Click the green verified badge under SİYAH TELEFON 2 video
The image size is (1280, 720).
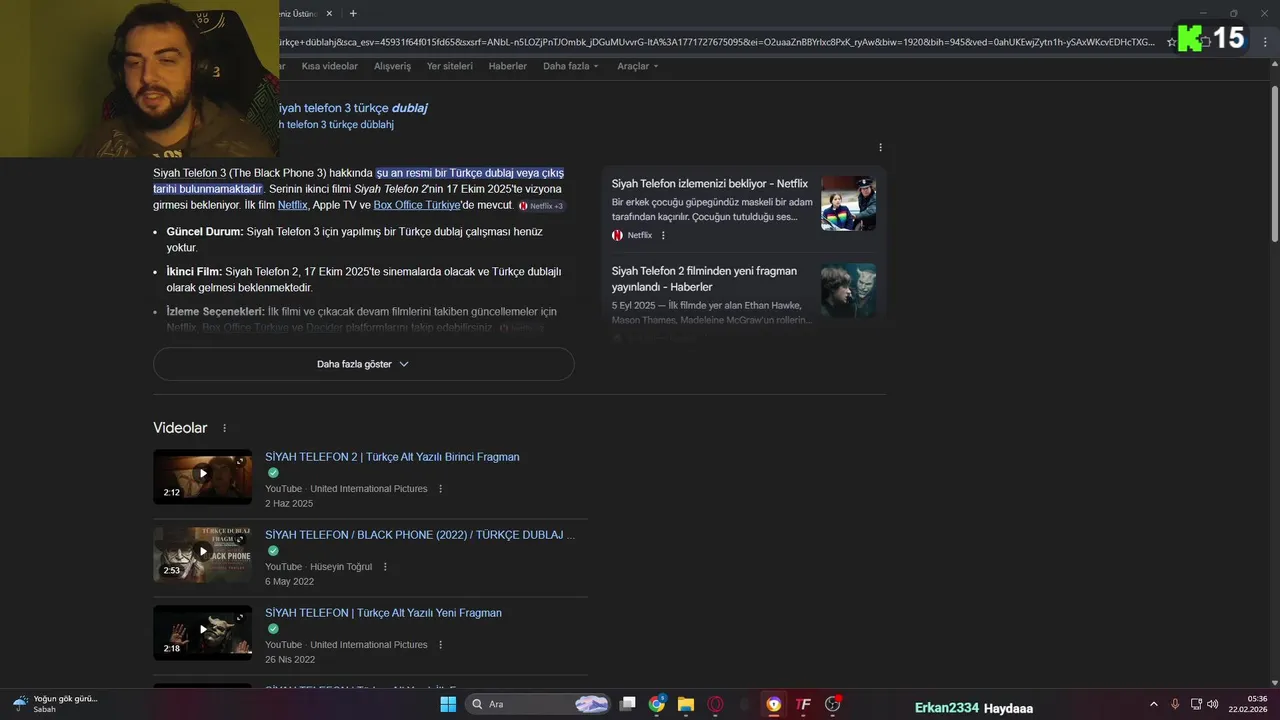pos(273,473)
